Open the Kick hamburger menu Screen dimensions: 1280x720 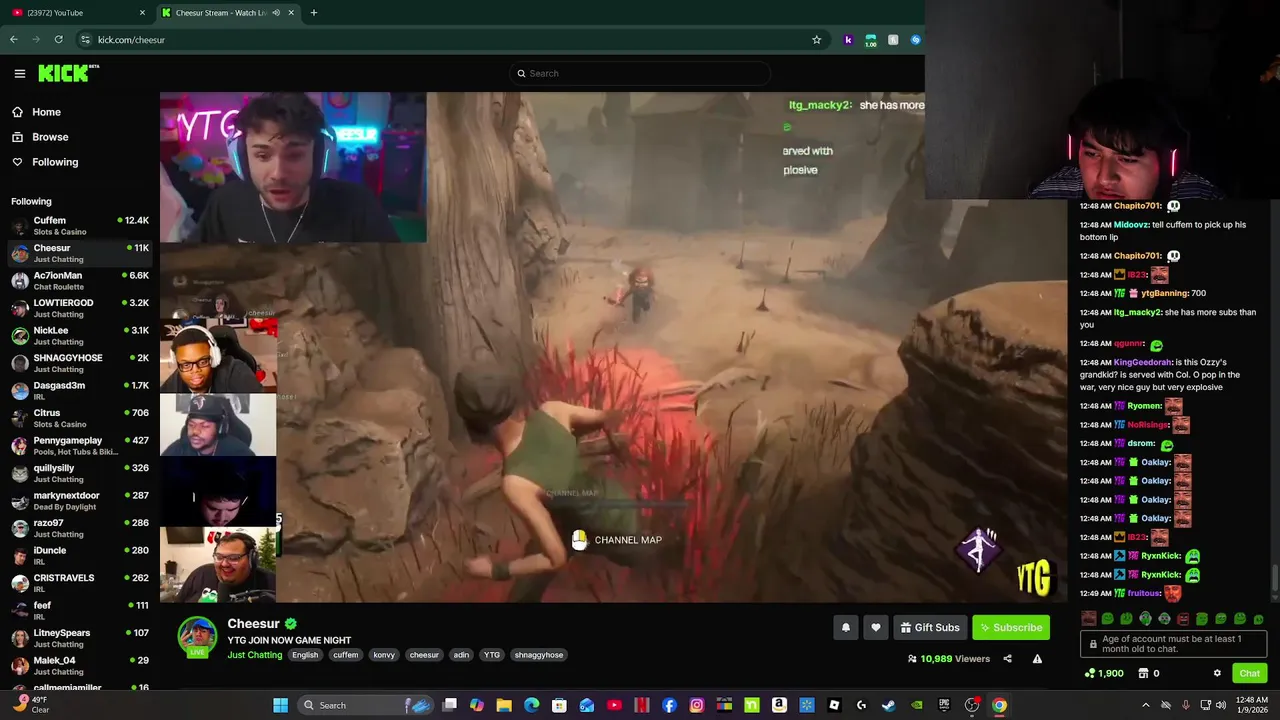pos(19,73)
